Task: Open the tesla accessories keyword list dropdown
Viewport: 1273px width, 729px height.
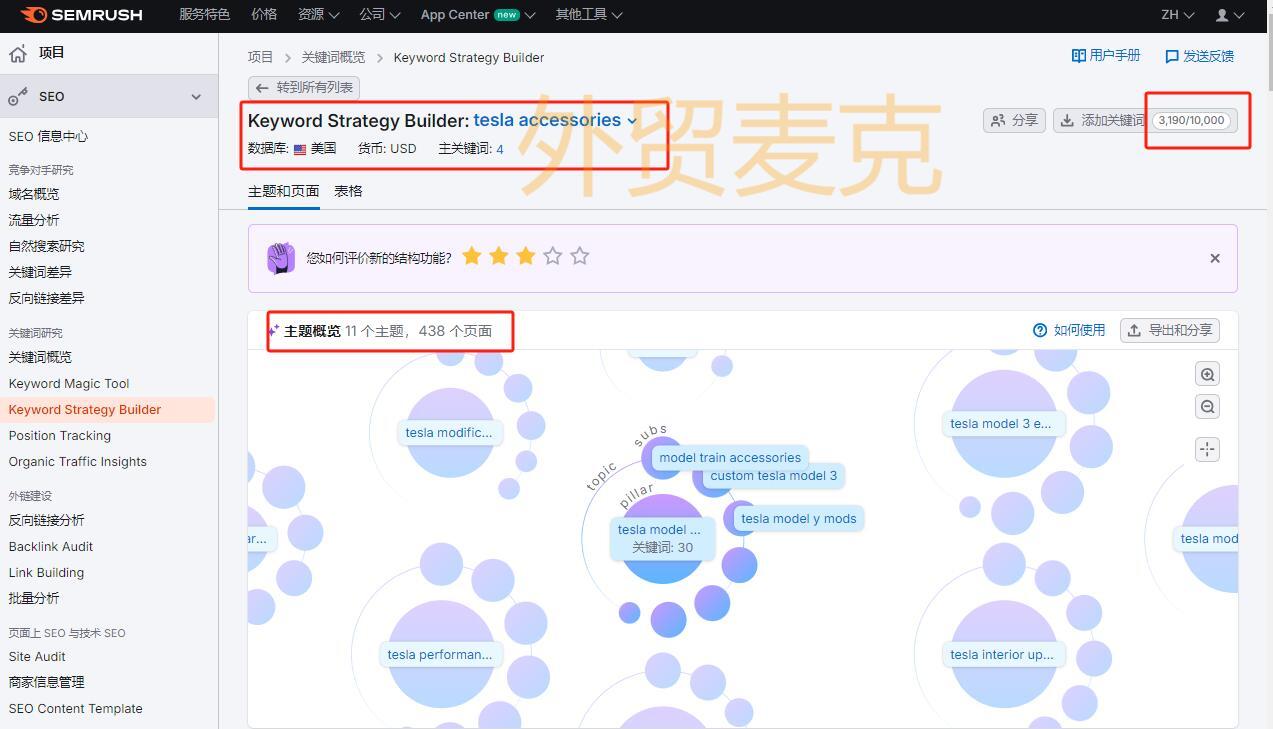Action: point(631,120)
